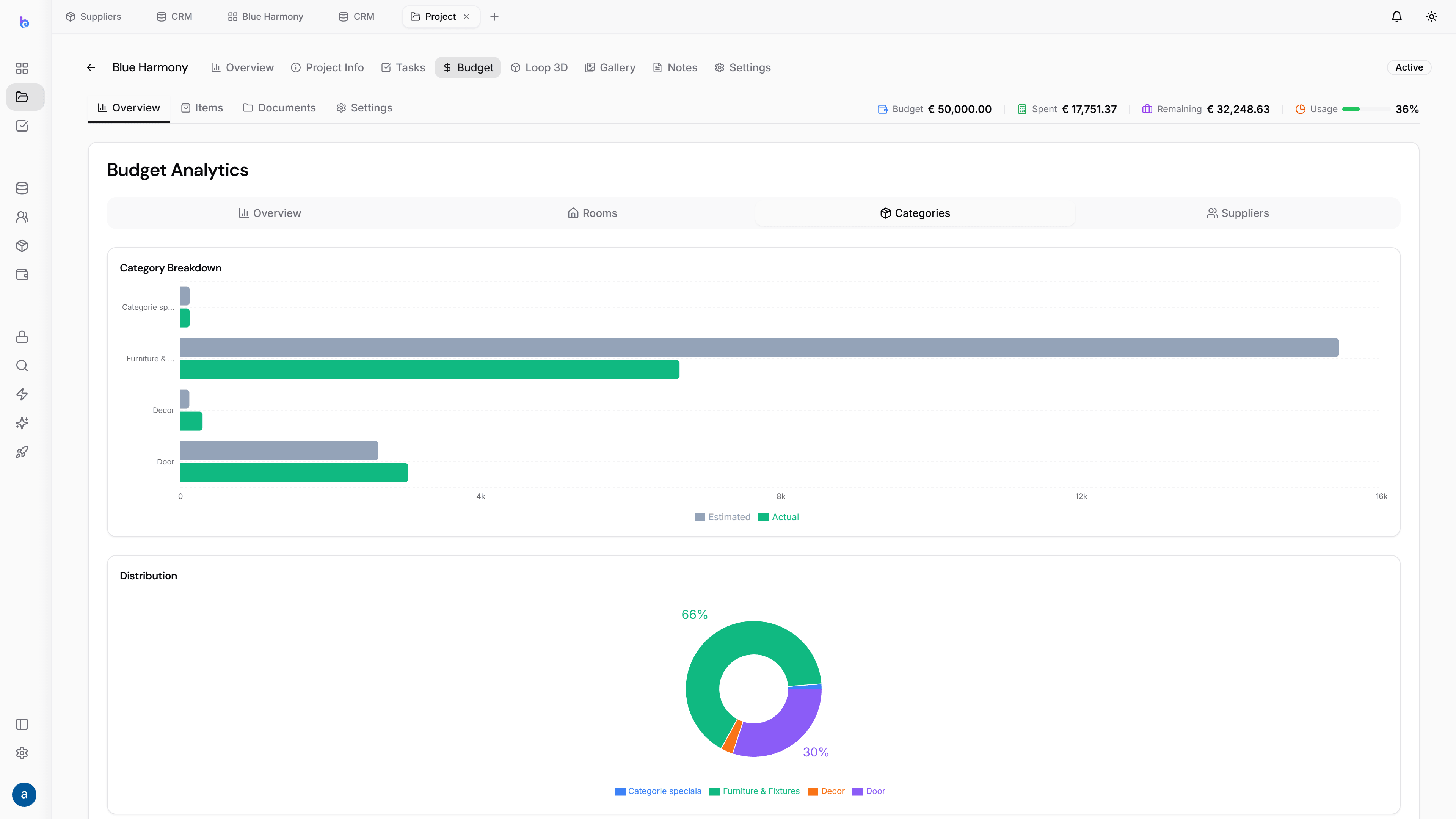Toggle Categorie speciala legend entry

point(658,791)
